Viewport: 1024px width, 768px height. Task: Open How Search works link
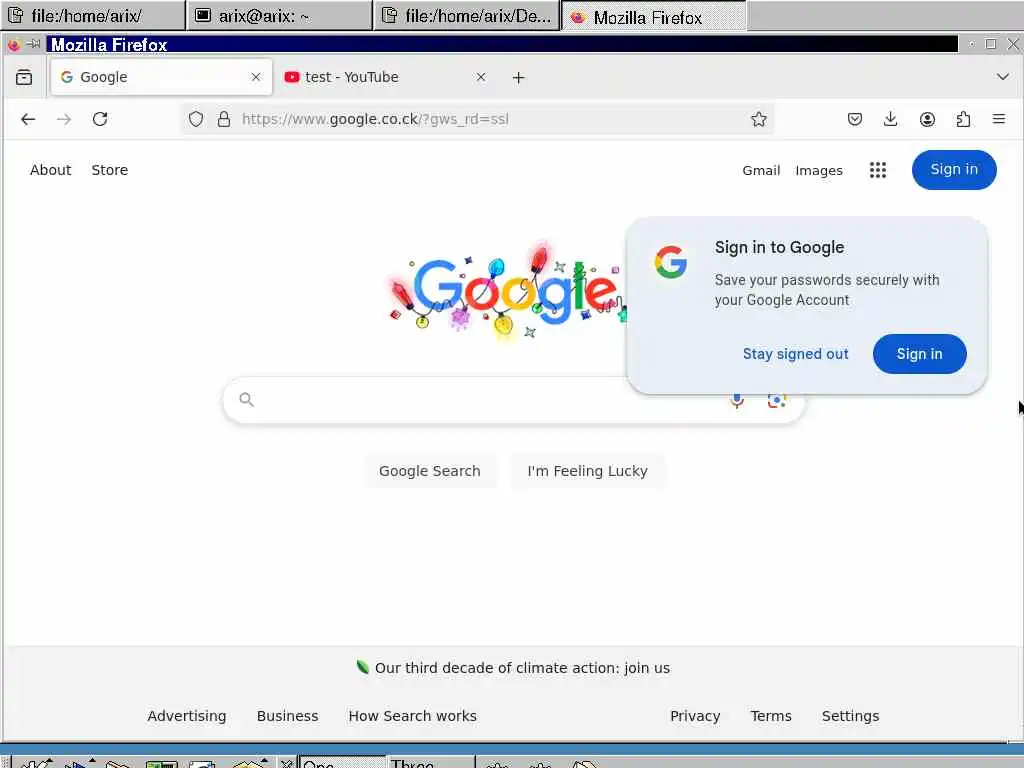[x=413, y=716]
